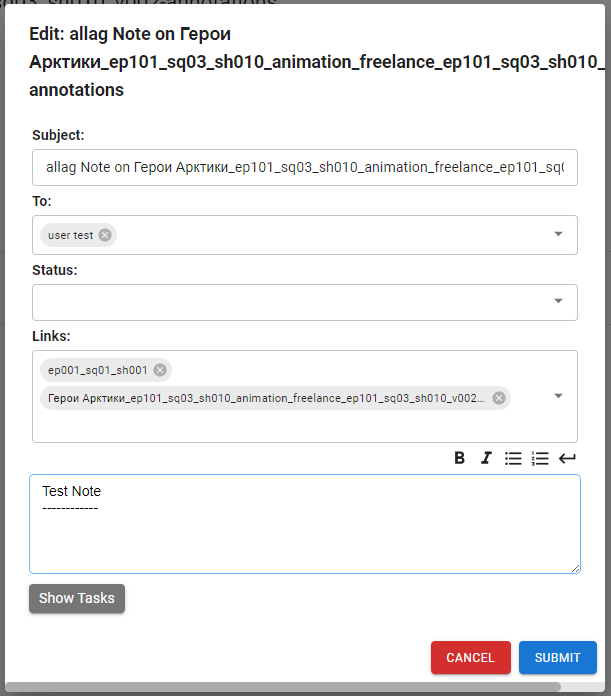The image size is (611, 696).
Task: Click the line break return arrow icon
Action: click(567, 458)
